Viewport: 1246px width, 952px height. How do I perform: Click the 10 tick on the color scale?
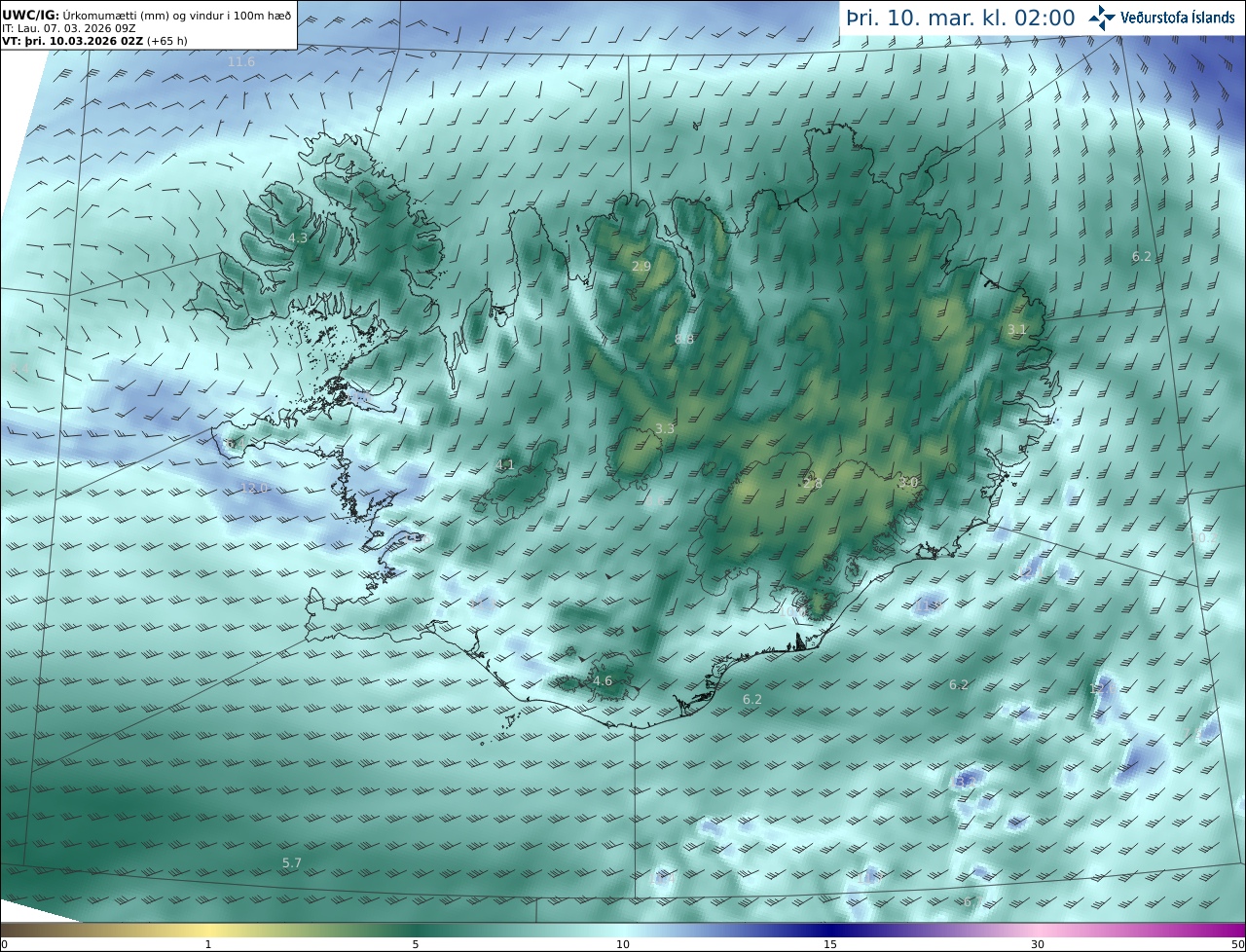[623, 944]
